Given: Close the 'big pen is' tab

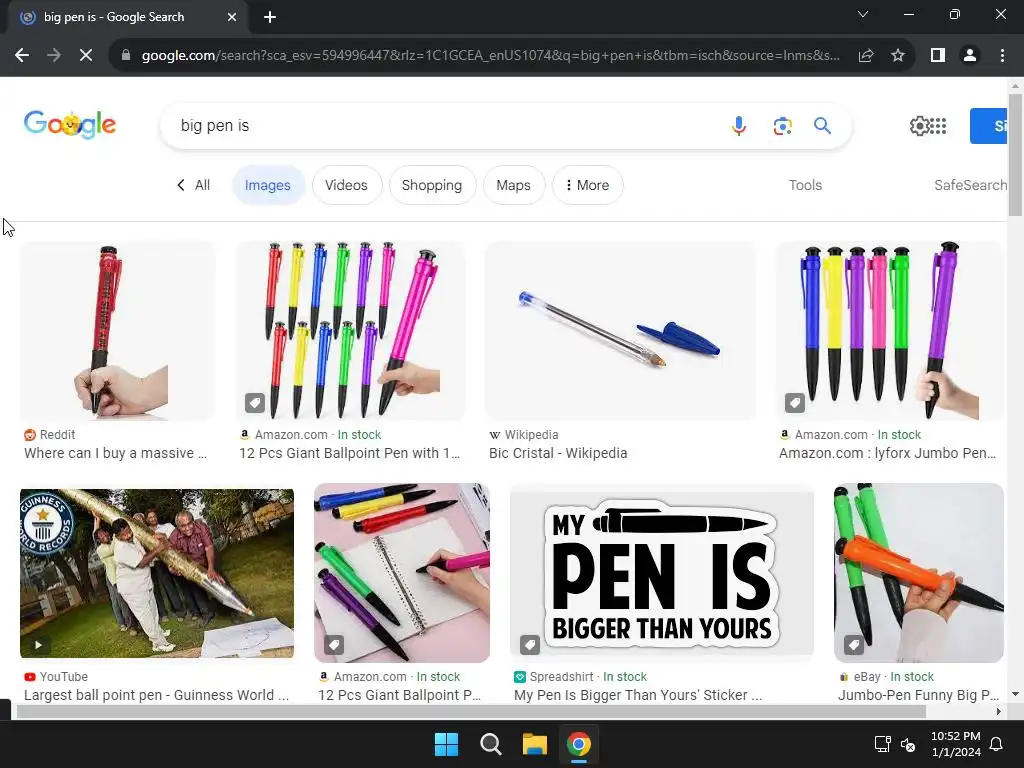Looking at the screenshot, I should pyautogui.click(x=232, y=17).
